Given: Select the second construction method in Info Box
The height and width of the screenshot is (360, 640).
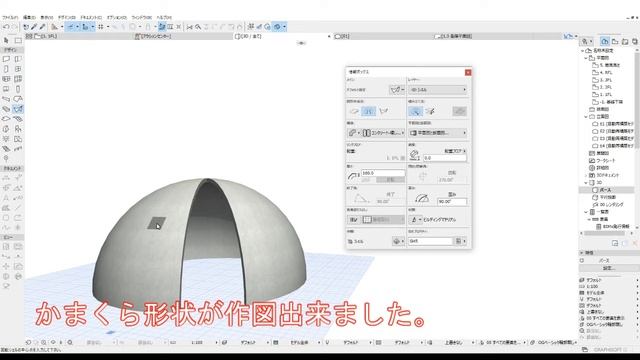Looking at the screenshot, I should 430,111.
